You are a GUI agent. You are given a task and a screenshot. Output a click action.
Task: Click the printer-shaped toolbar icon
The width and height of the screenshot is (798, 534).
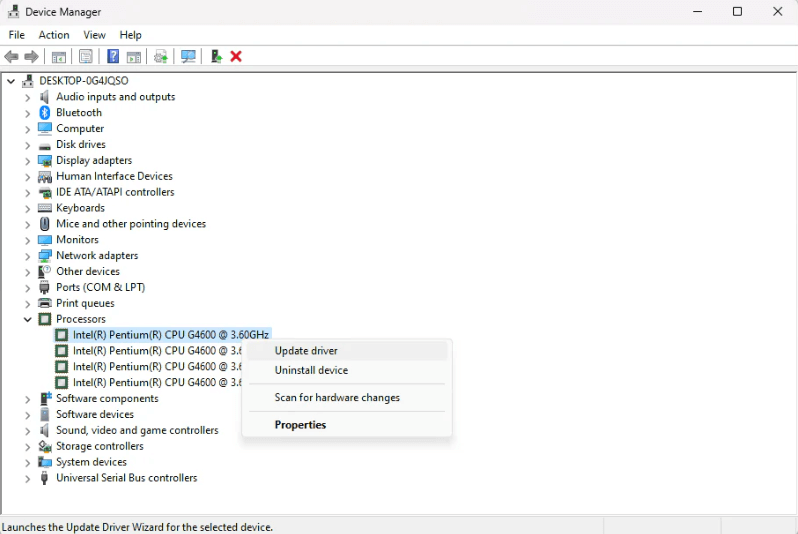coord(161,57)
